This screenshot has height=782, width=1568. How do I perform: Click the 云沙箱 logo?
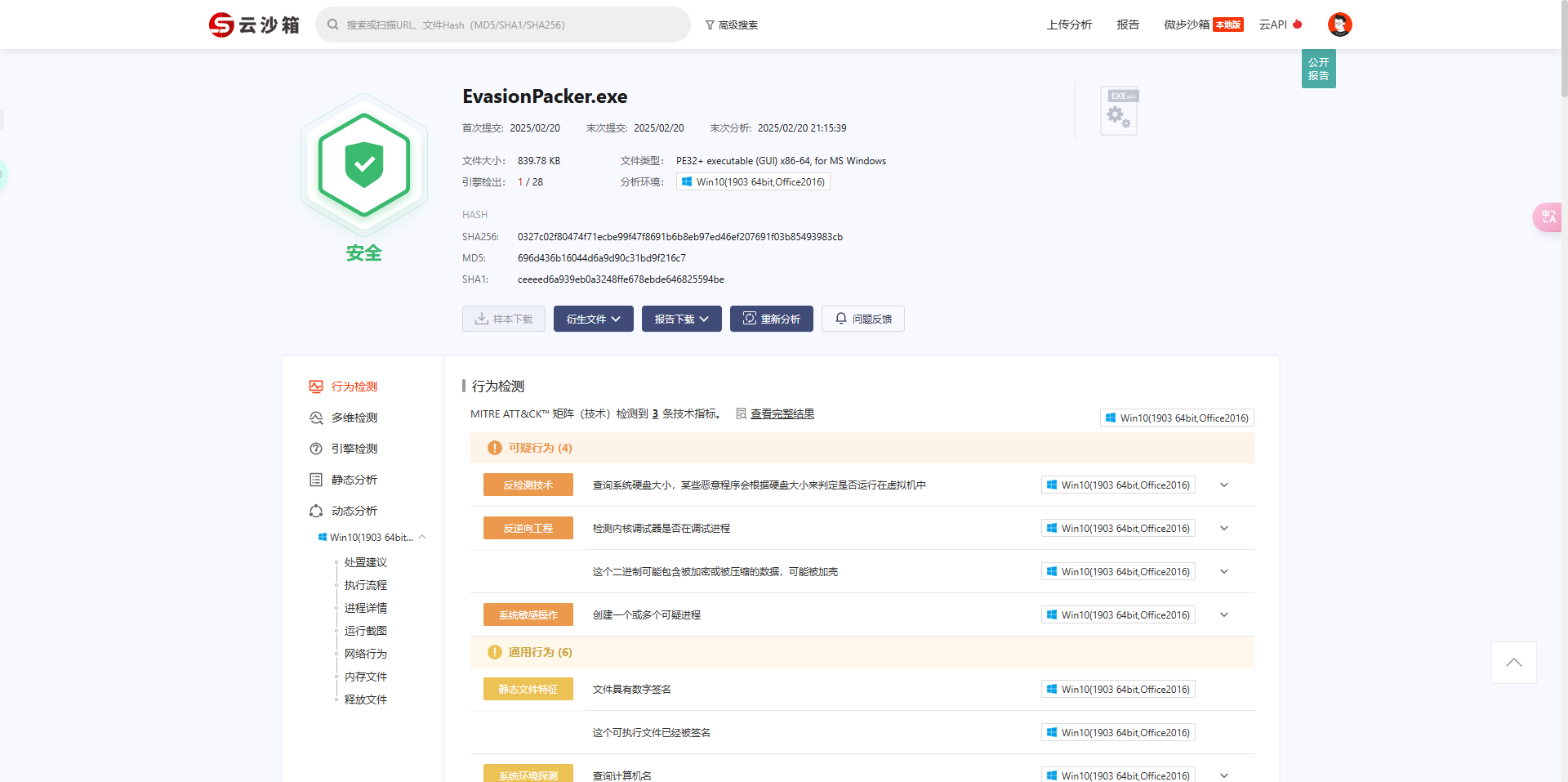coord(254,25)
